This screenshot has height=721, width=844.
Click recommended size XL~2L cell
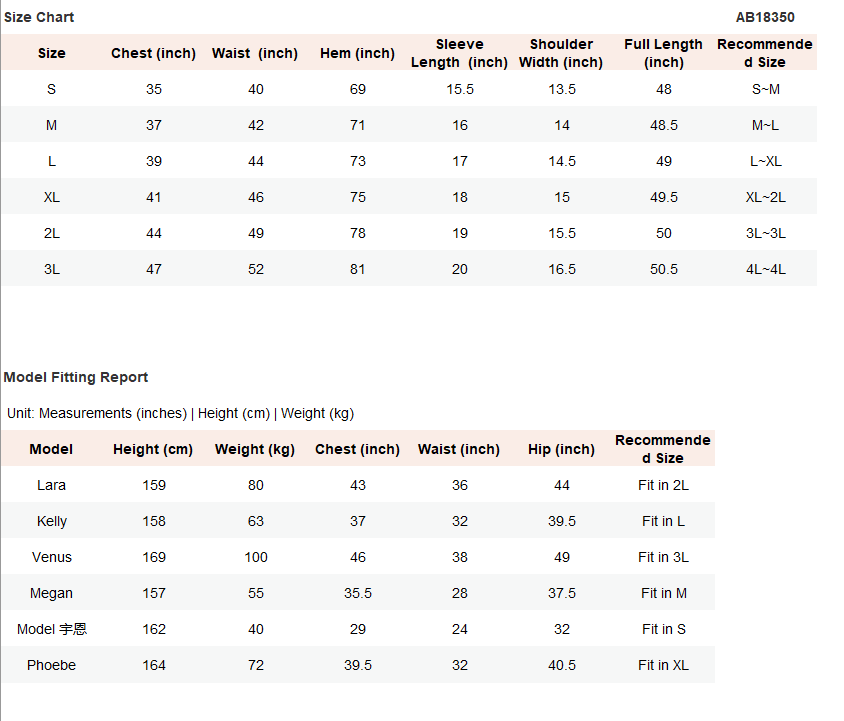(765, 197)
